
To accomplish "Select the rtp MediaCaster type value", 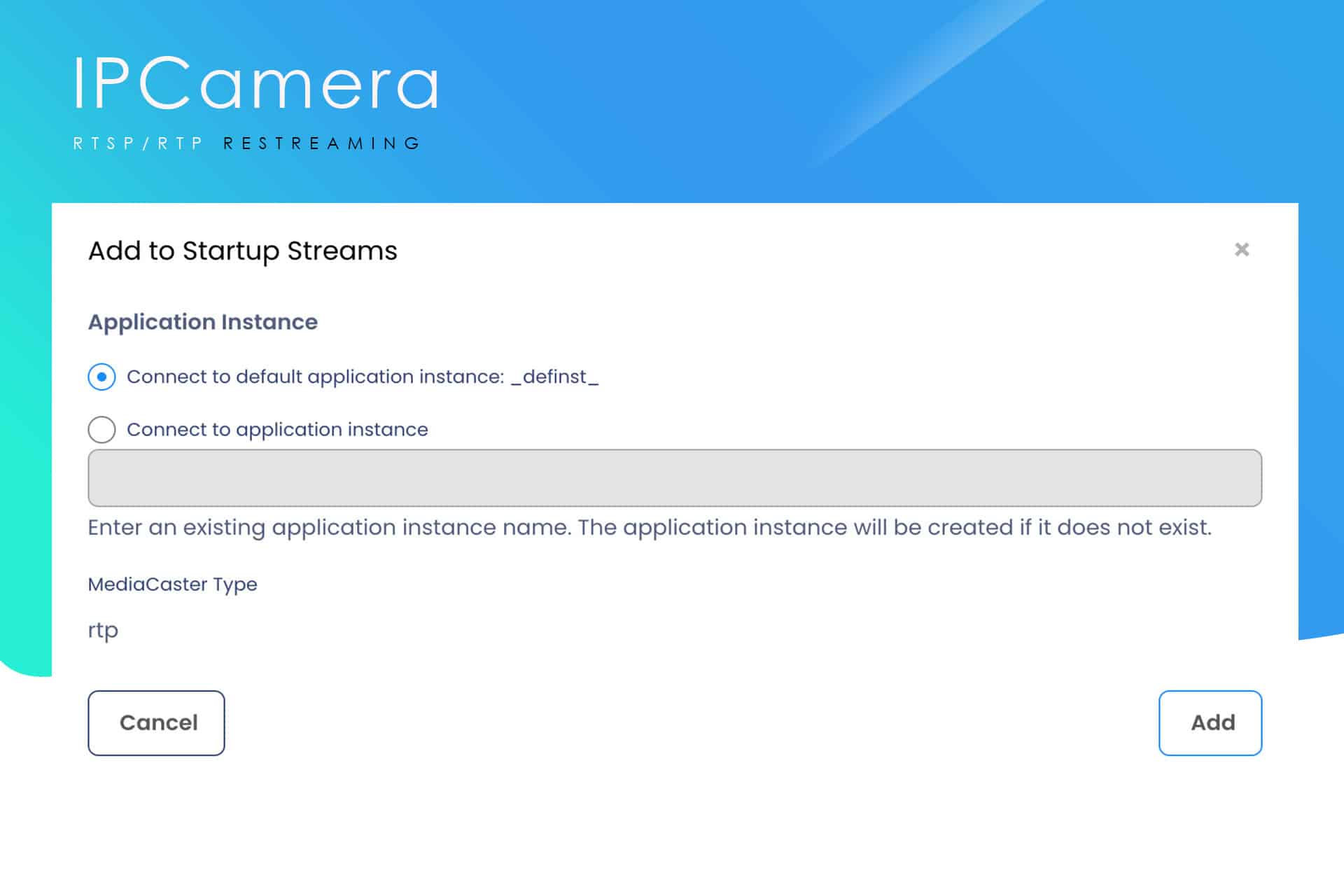I will 103,630.
